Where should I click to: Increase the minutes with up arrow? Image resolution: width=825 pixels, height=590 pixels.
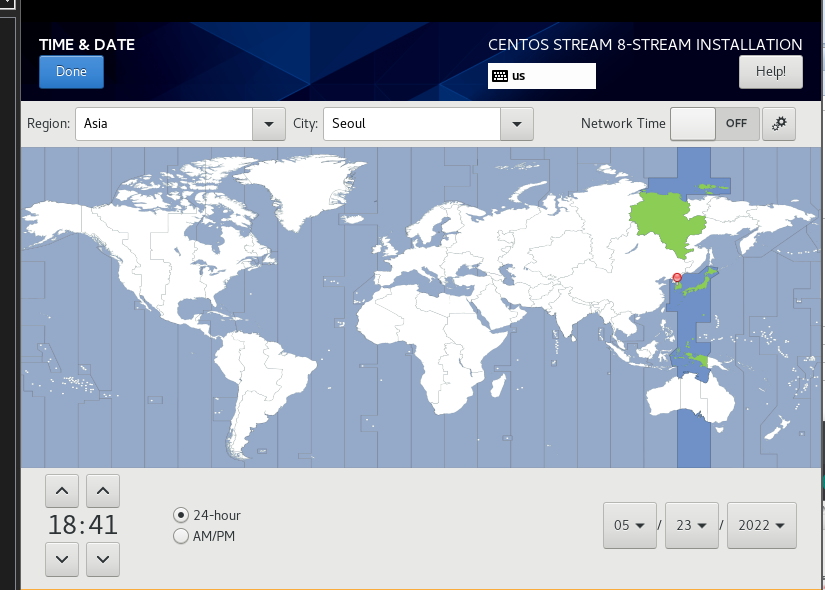103,491
